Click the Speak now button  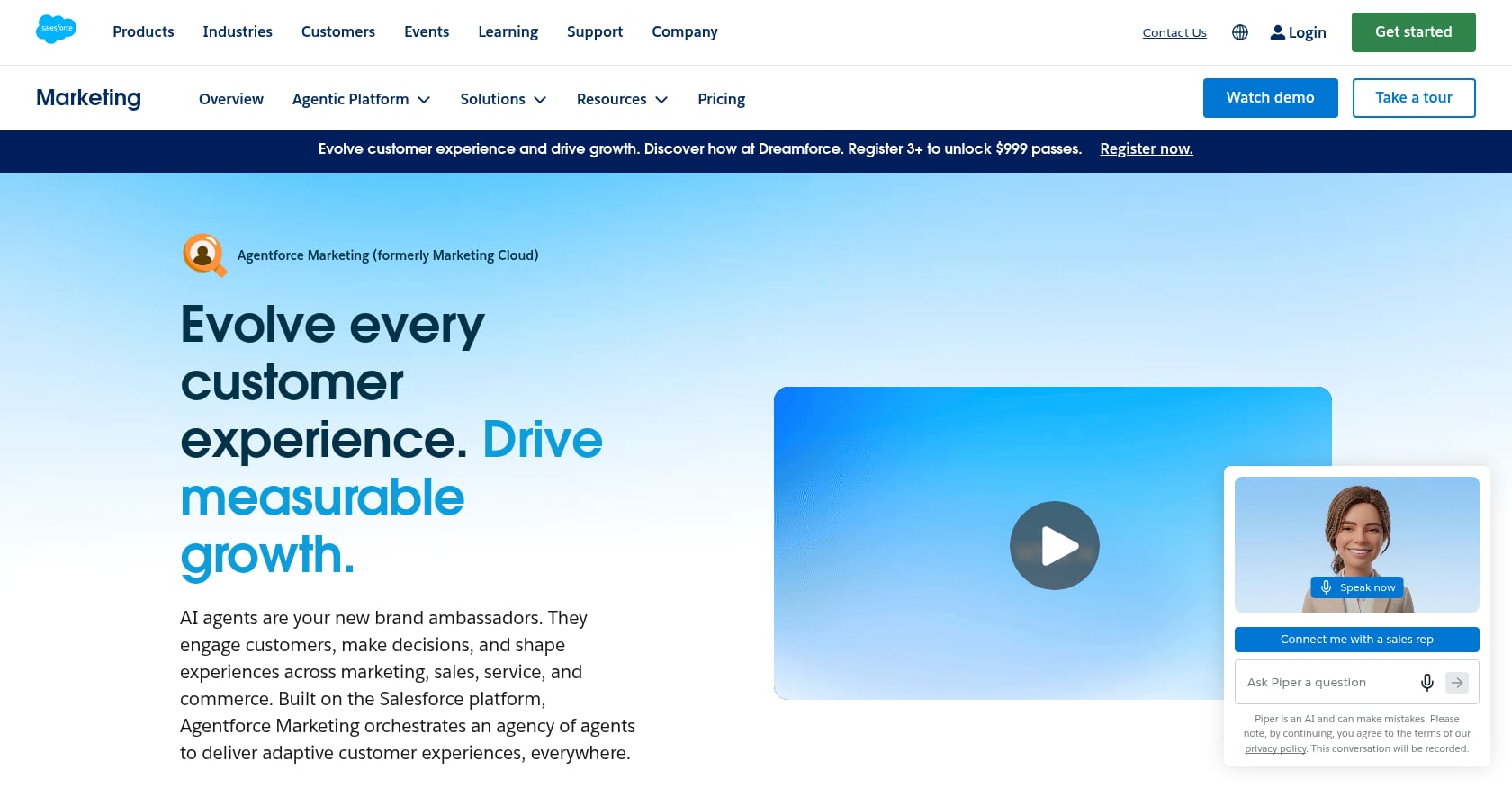point(1357,587)
